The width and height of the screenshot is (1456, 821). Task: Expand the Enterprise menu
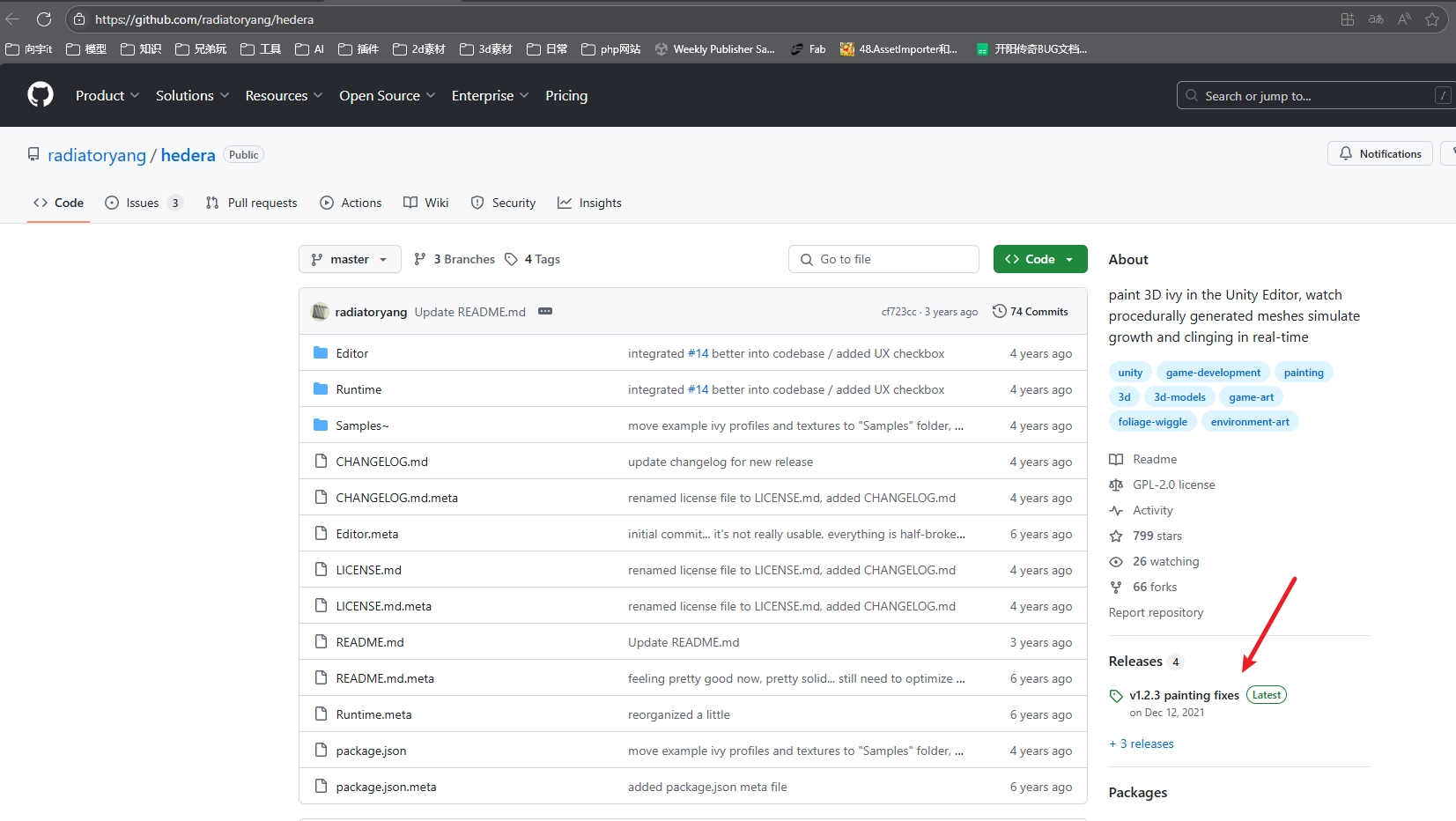click(x=490, y=95)
